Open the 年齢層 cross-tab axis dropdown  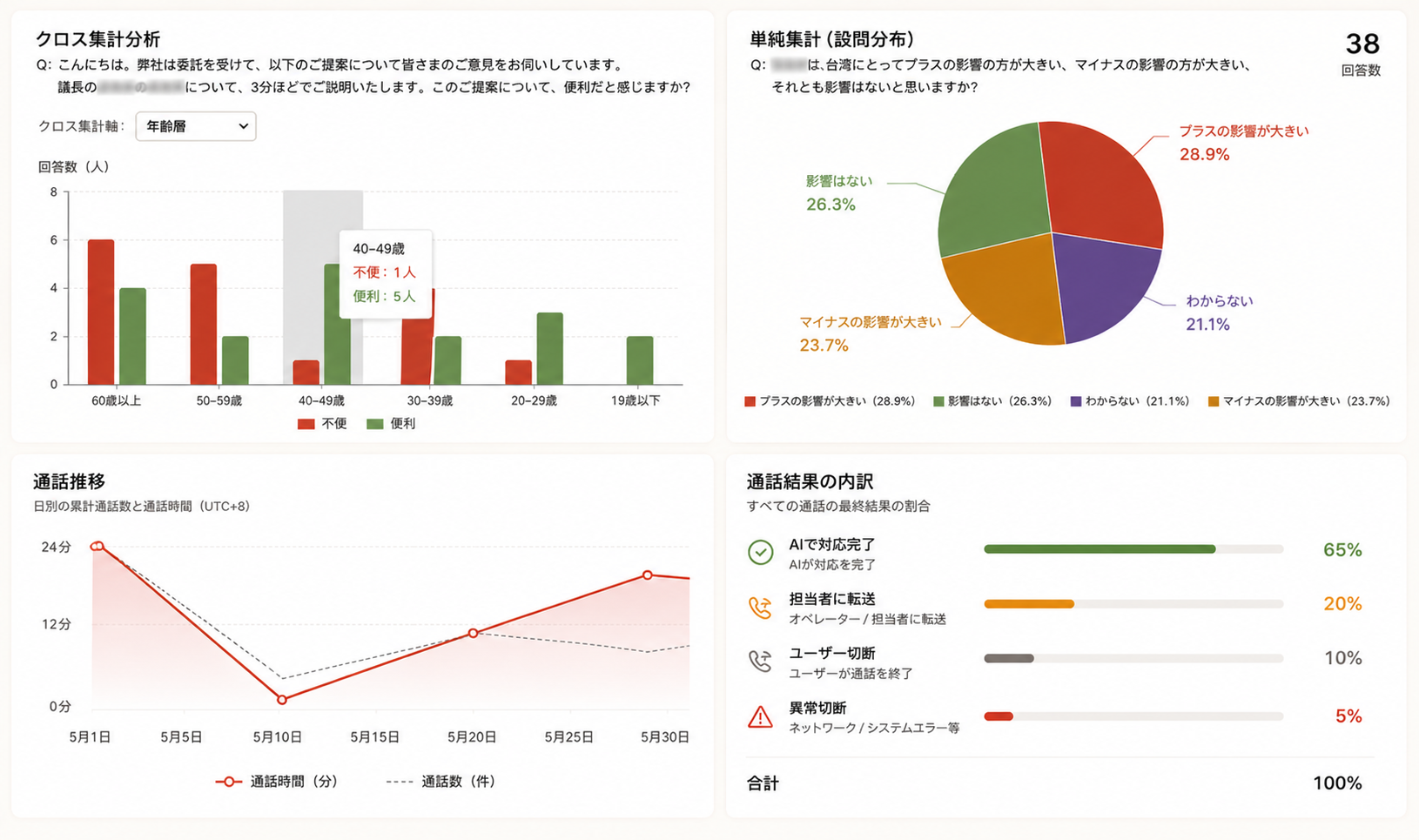(196, 126)
